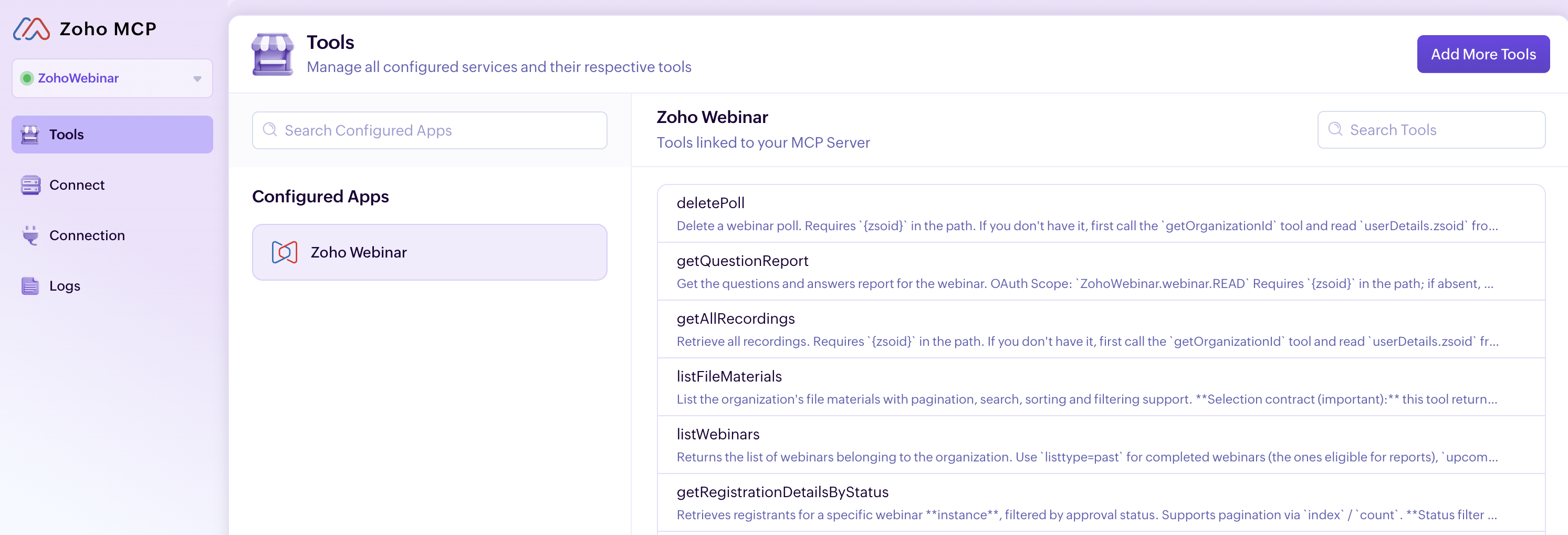This screenshot has width=1568, height=535.
Task: Open the getQuestionReport tool
Action: point(1101,272)
